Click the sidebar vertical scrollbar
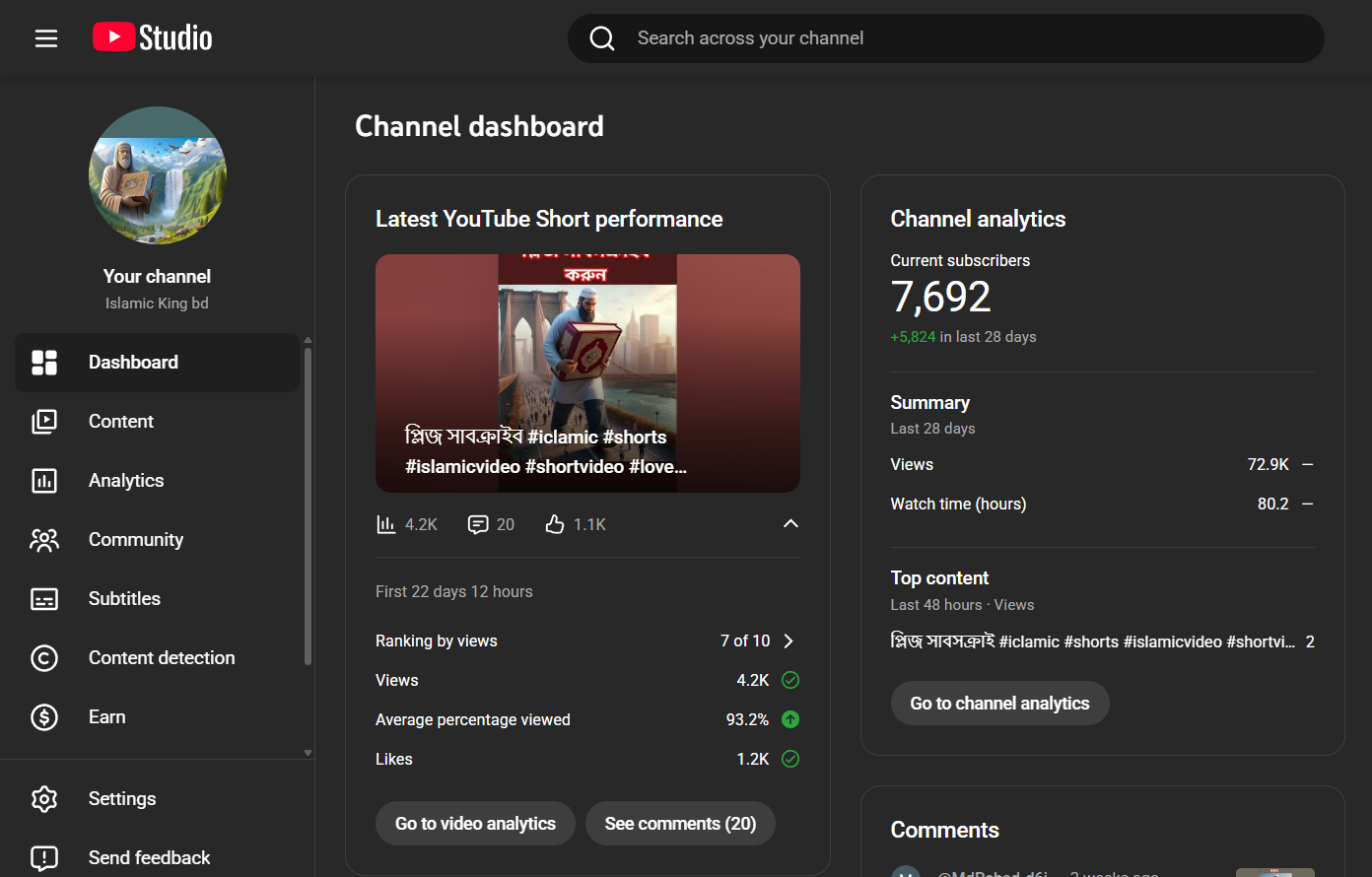 click(x=308, y=507)
